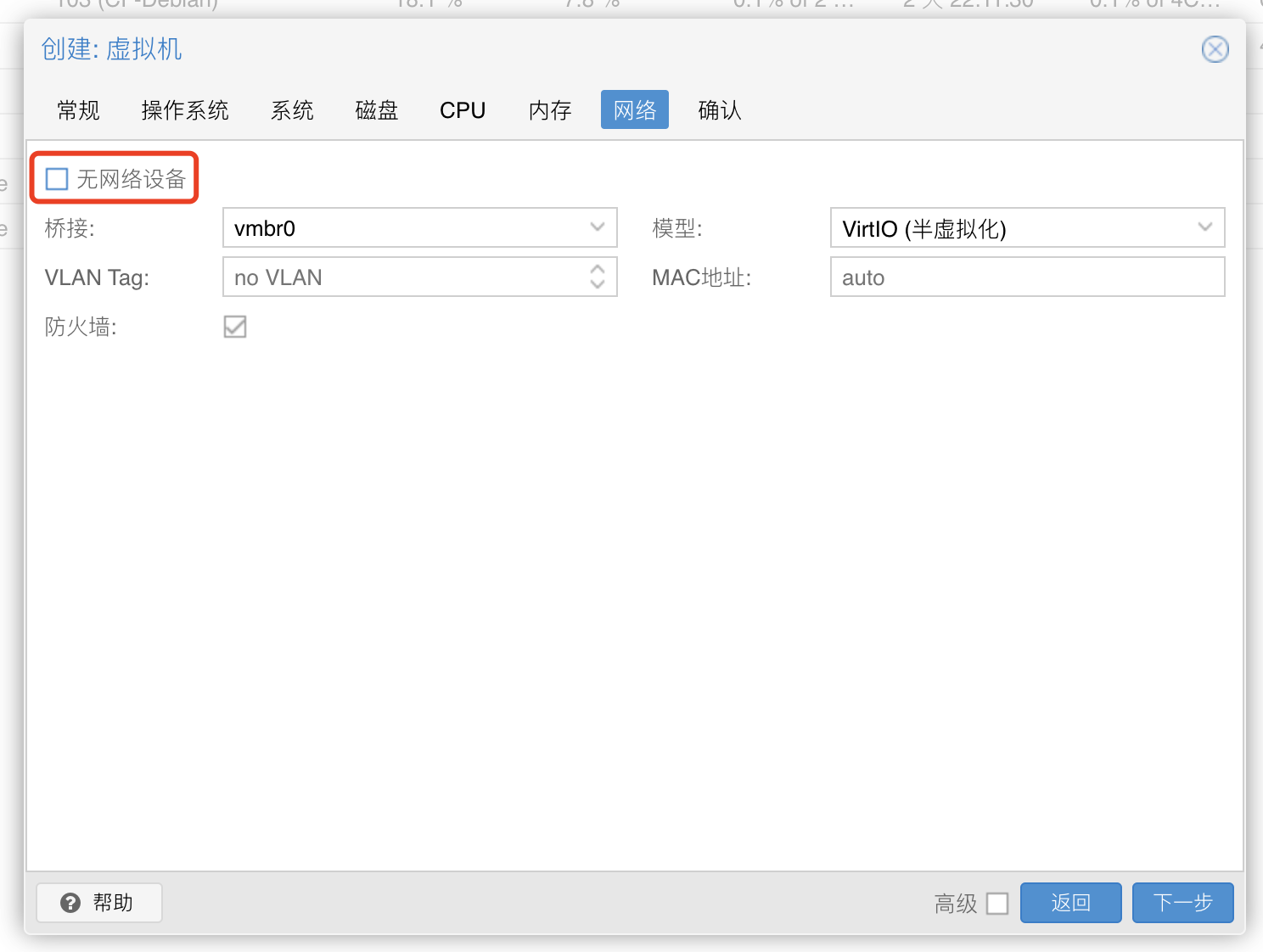Viewport: 1263px width, 952px height.
Task: Click the 创建: 虚拟机 dialog title
Action: pyautogui.click(x=112, y=49)
